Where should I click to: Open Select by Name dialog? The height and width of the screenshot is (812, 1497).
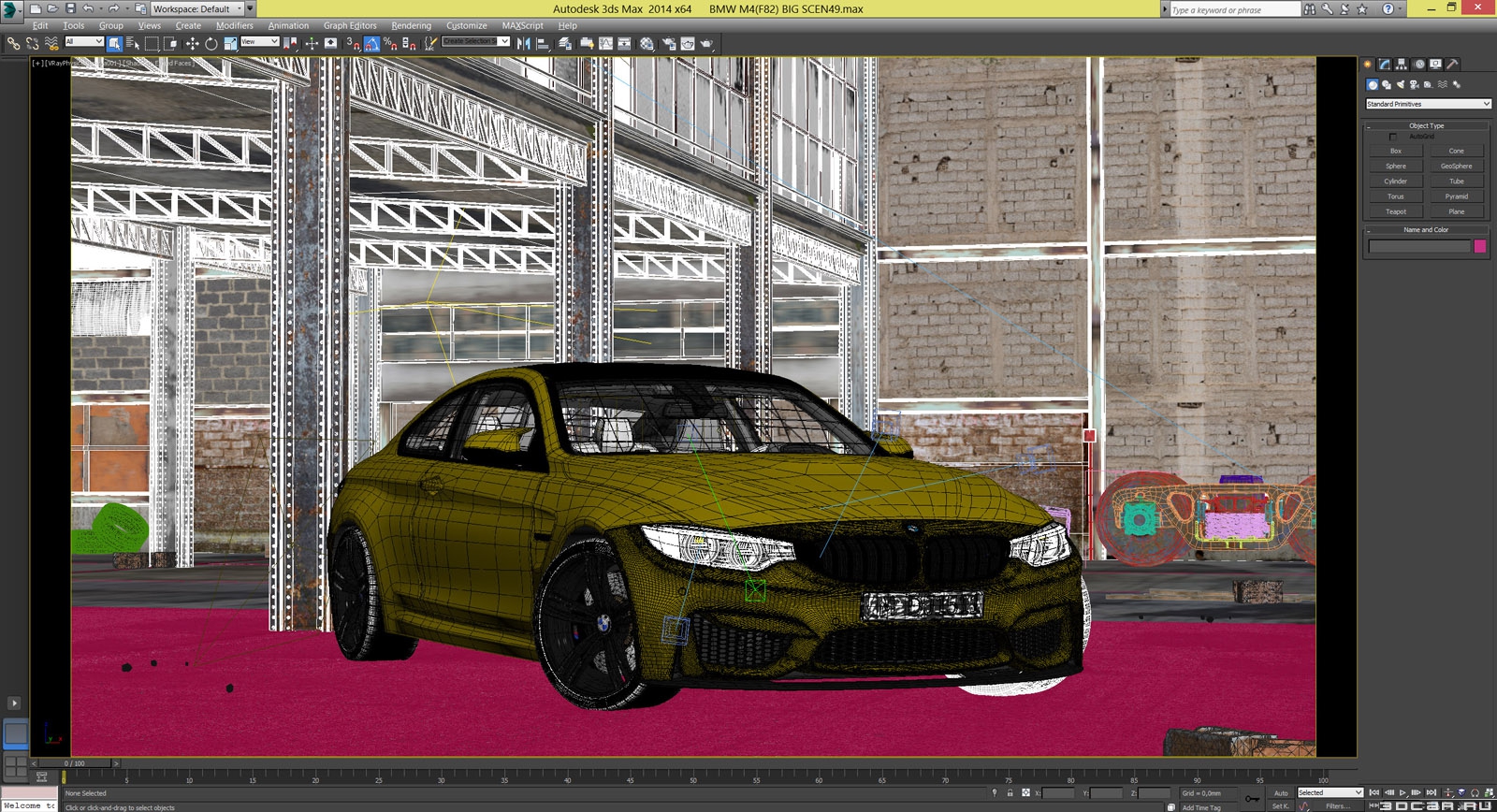133,43
